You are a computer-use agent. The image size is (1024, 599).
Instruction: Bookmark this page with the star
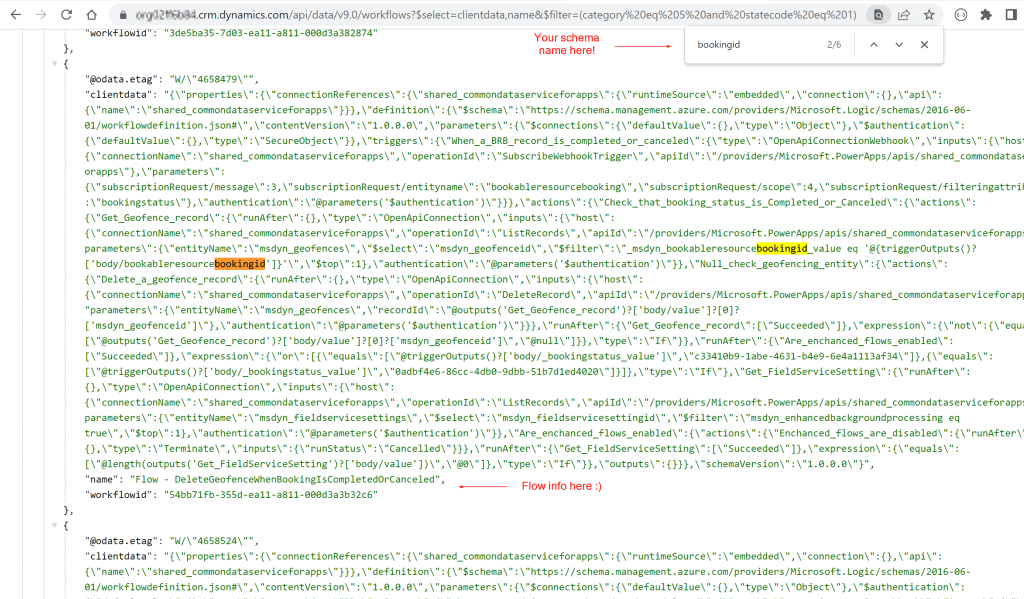[929, 15]
